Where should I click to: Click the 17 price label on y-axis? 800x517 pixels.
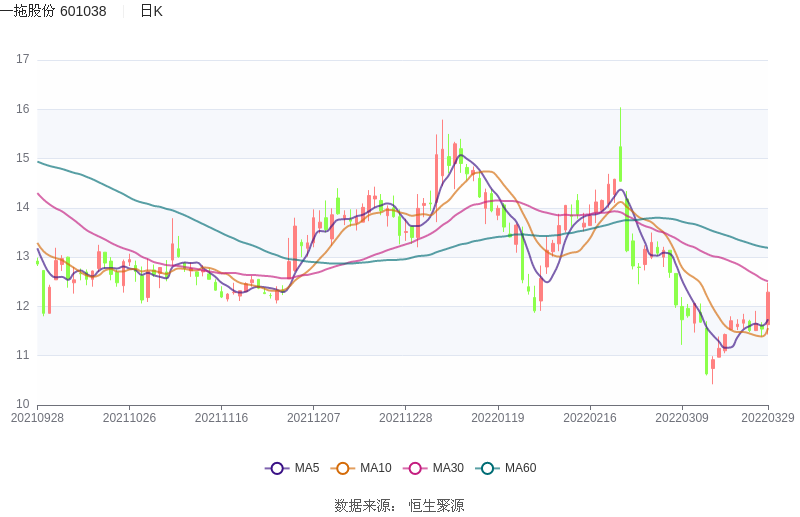pos(23,60)
